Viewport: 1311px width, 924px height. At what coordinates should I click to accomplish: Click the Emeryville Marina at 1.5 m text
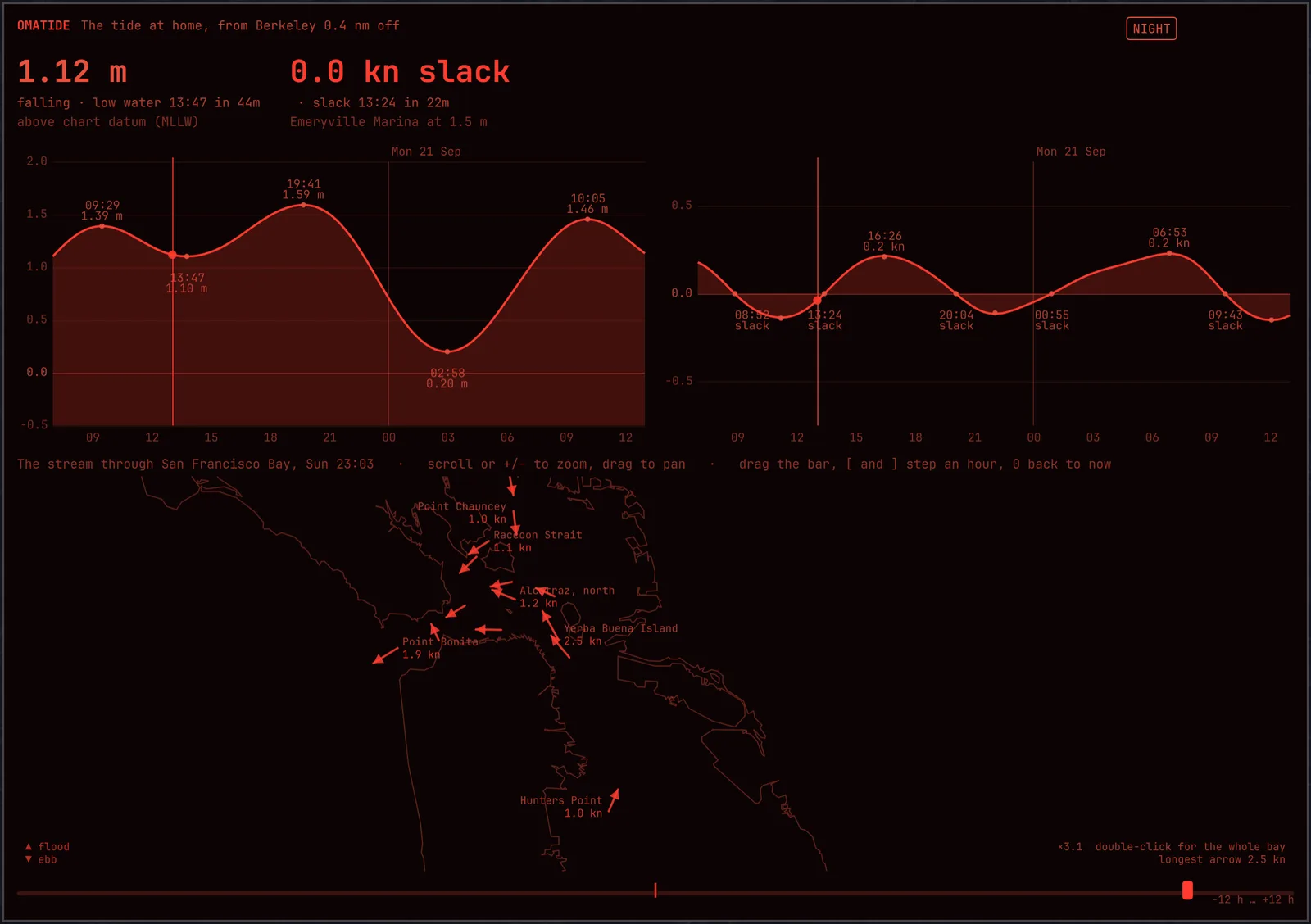click(x=388, y=121)
